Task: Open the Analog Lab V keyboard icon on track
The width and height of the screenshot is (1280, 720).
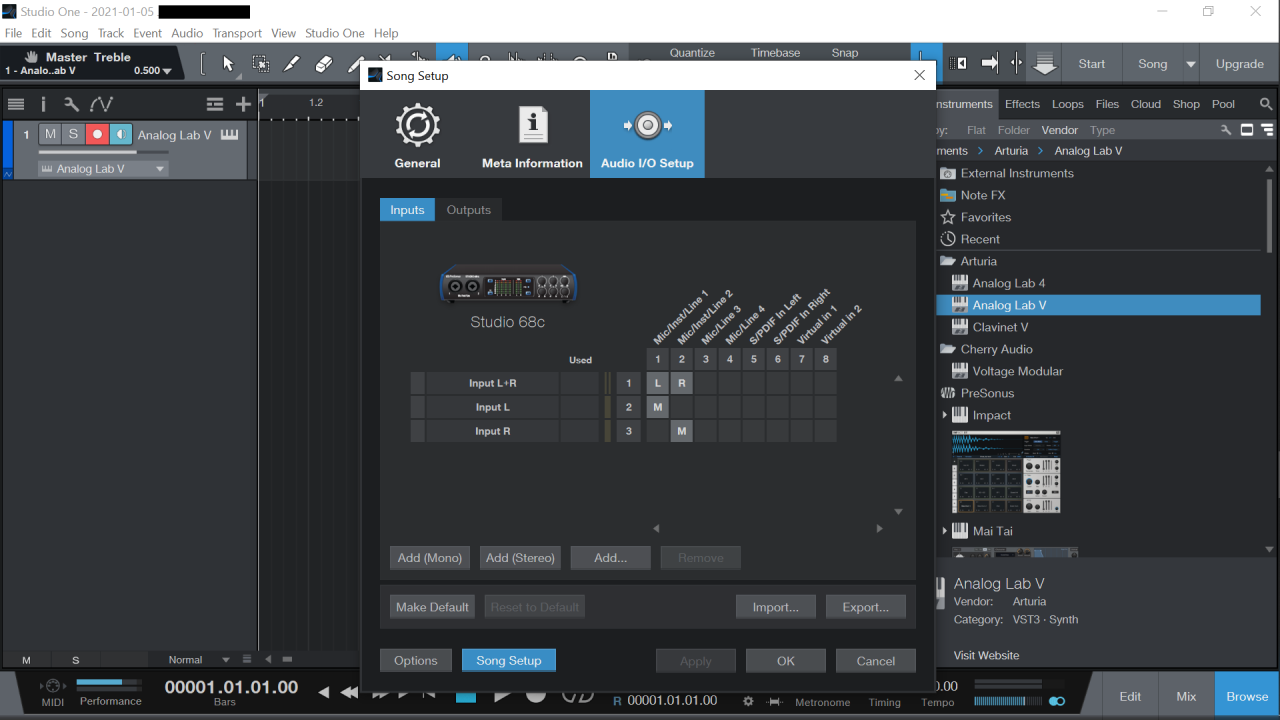Action: pos(229,135)
